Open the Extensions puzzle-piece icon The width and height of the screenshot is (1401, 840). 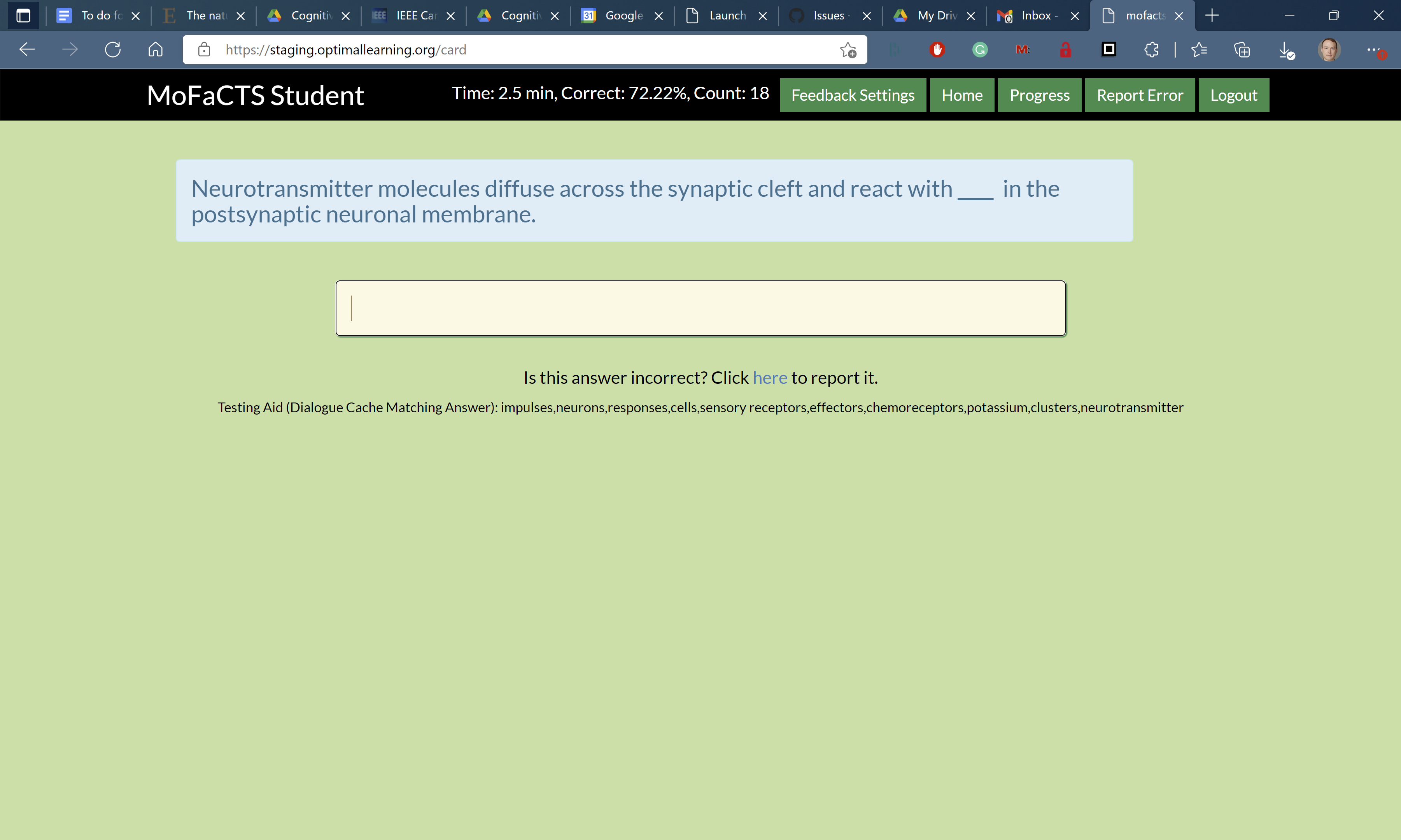click(x=1152, y=50)
